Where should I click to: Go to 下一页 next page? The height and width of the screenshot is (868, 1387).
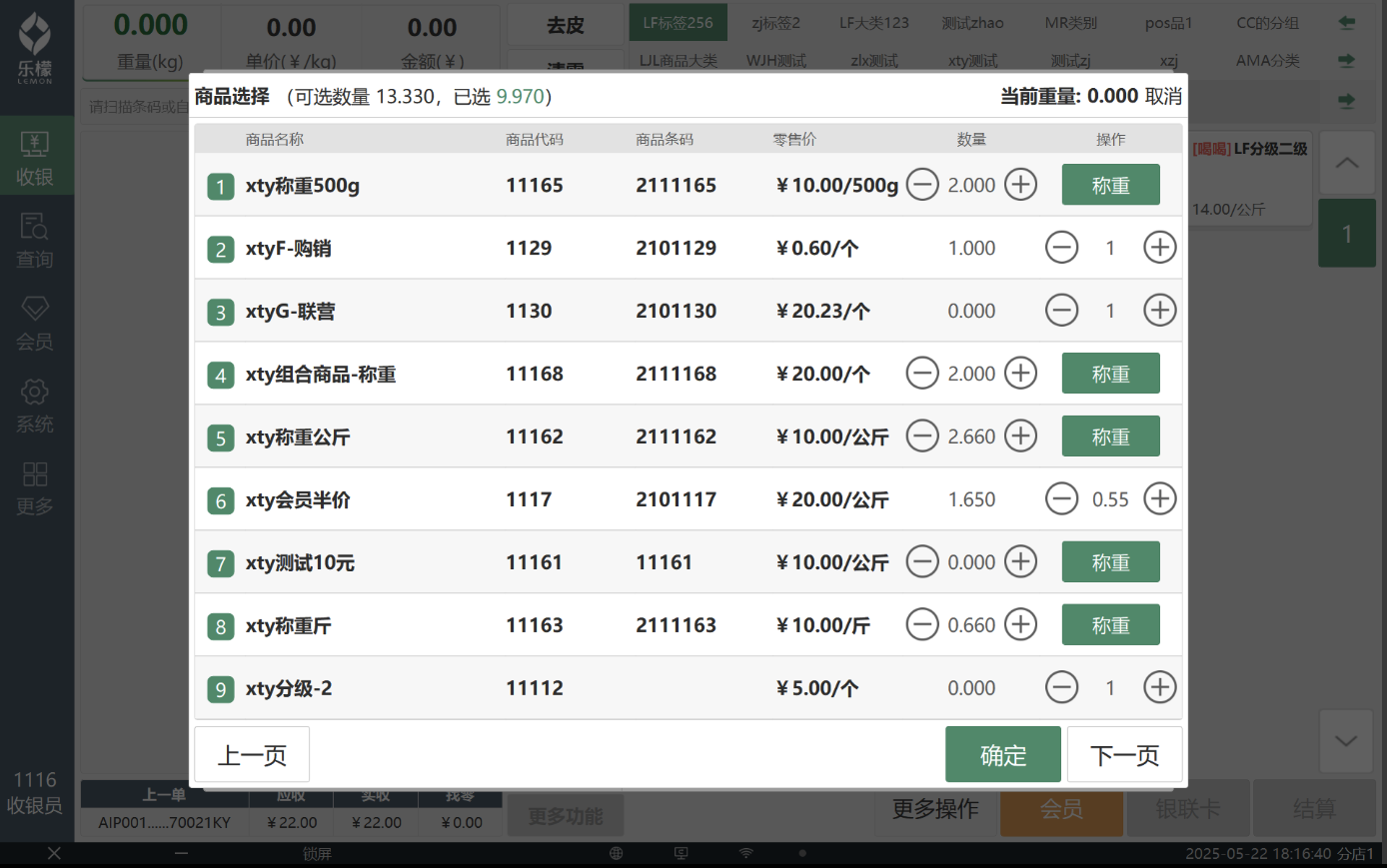pos(1125,754)
